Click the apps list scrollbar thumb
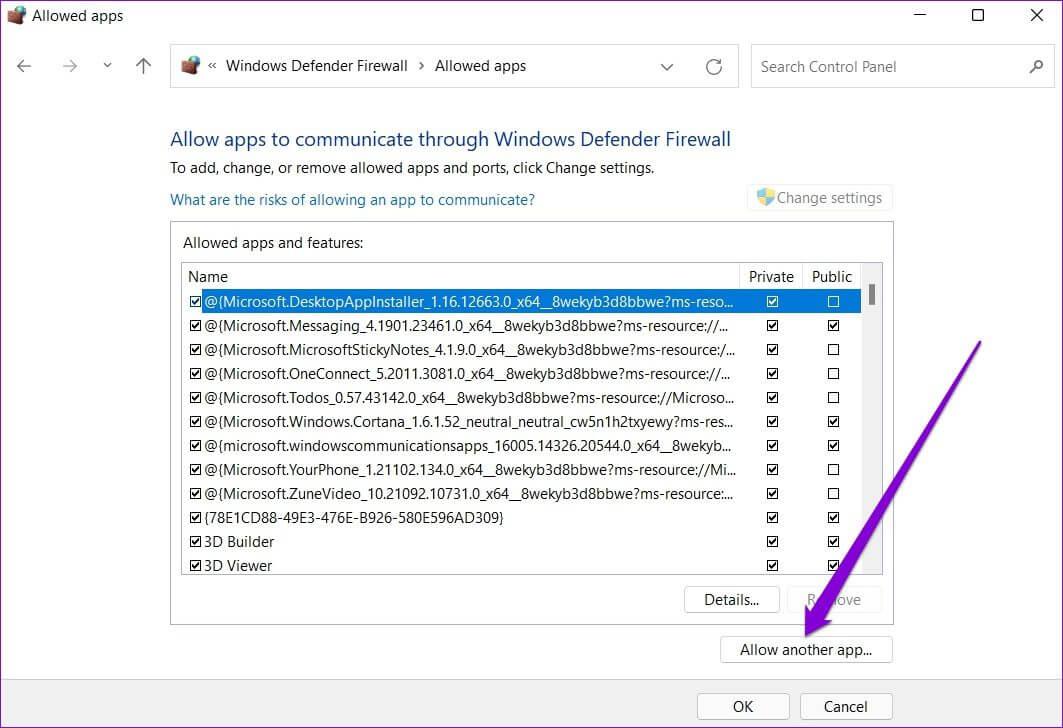Screen dimensions: 1063x728 872,295
